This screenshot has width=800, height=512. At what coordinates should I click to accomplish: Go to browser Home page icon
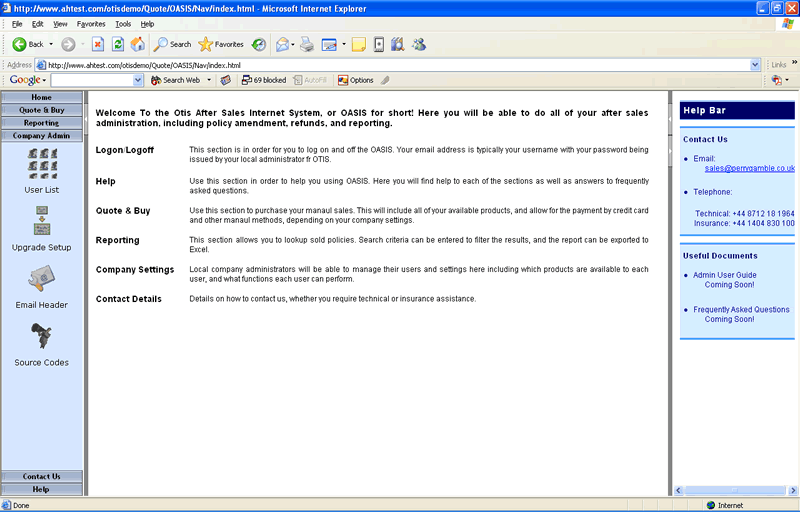[x=138, y=44]
